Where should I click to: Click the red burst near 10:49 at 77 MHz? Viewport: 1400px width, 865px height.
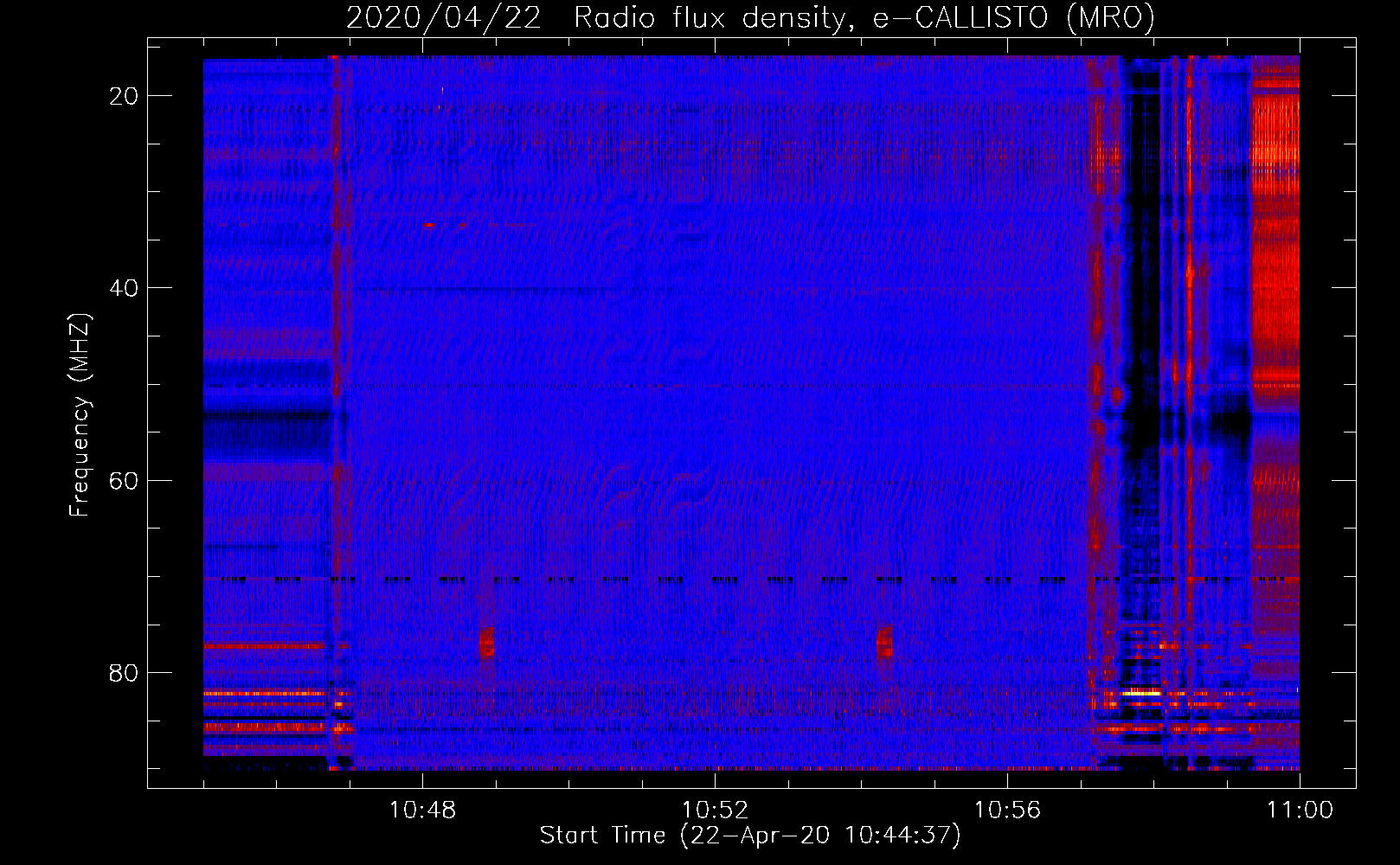coord(486,643)
